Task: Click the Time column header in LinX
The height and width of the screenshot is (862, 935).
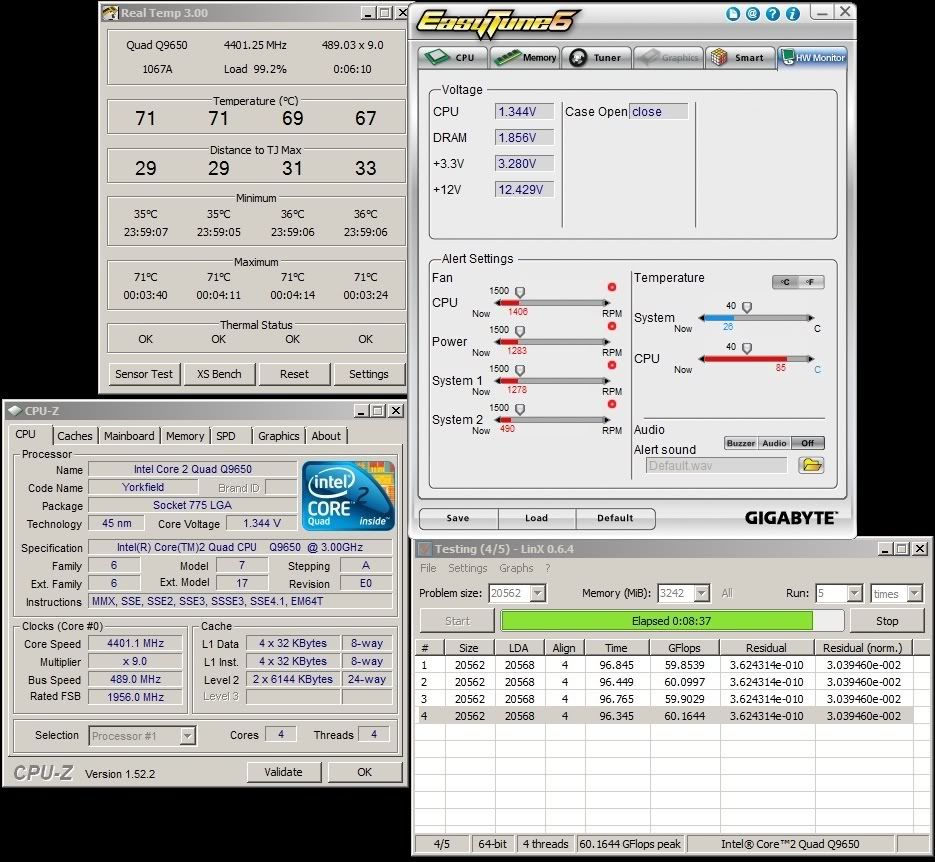Action: pyautogui.click(x=616, y=648)
